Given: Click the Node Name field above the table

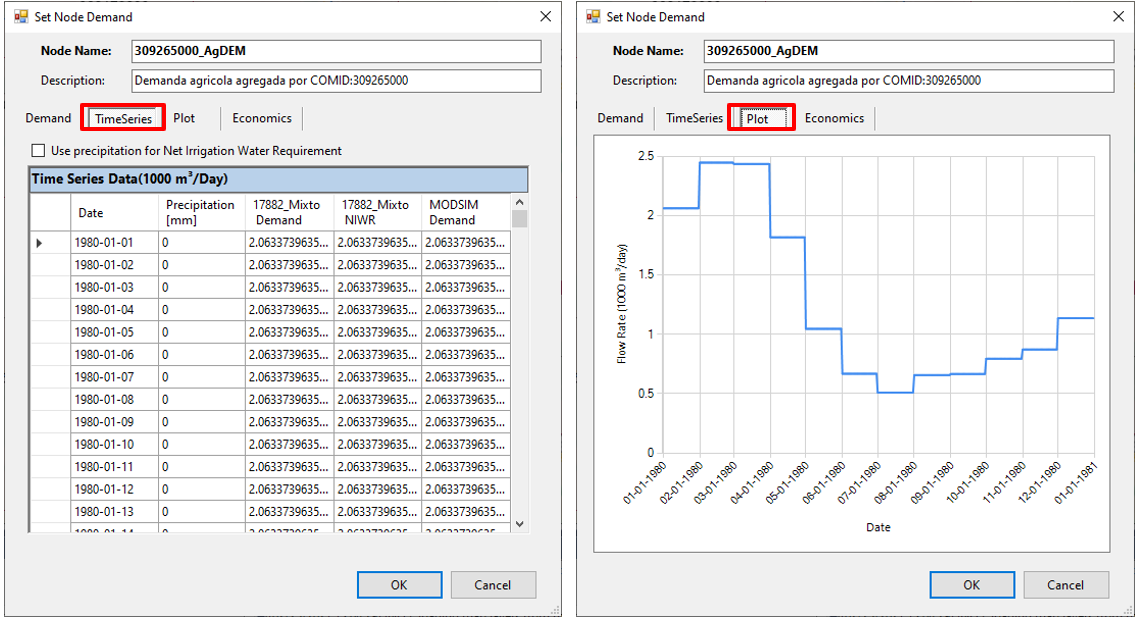Looking at the screenshot, I should point(336,51).
